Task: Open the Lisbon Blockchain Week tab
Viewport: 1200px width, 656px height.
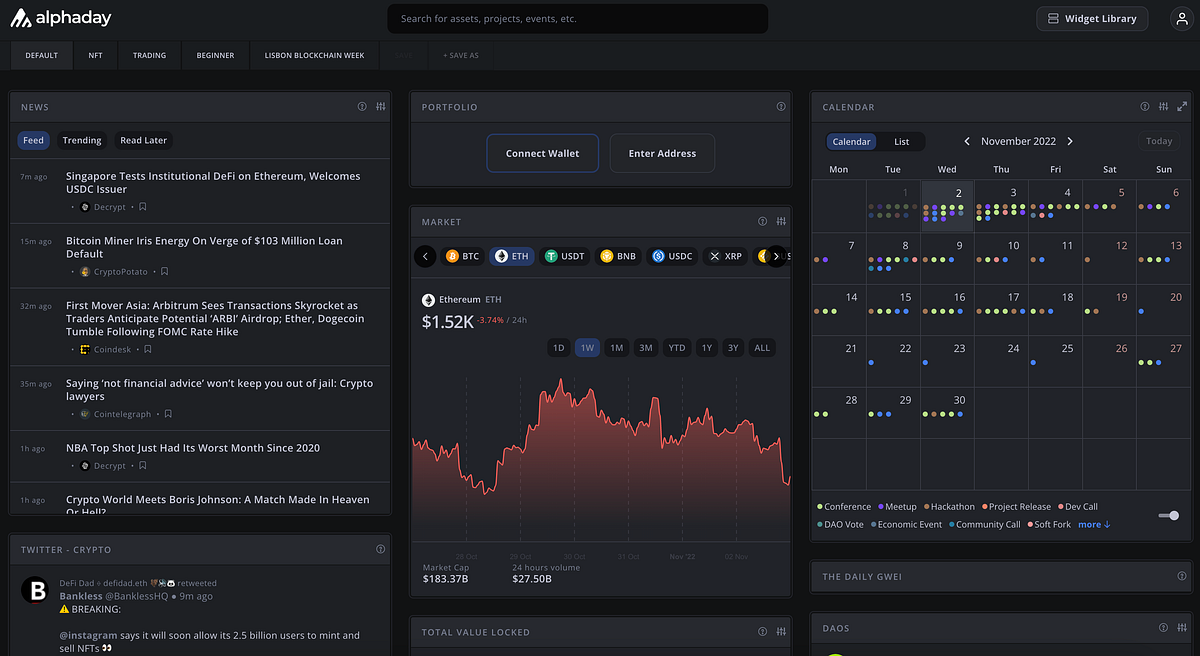Action: click(x=314, y=55)
